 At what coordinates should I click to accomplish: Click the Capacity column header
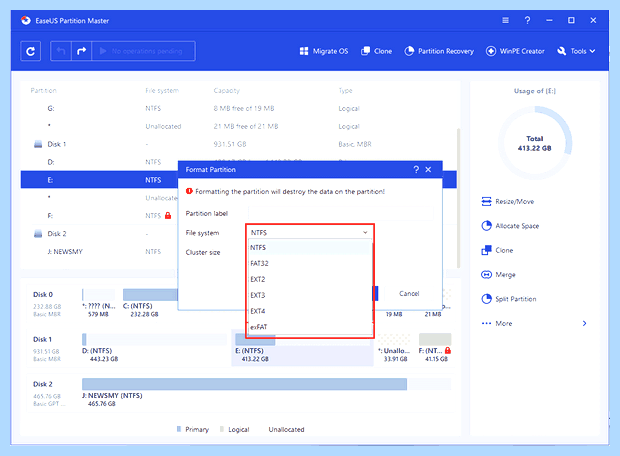(227, 91)
